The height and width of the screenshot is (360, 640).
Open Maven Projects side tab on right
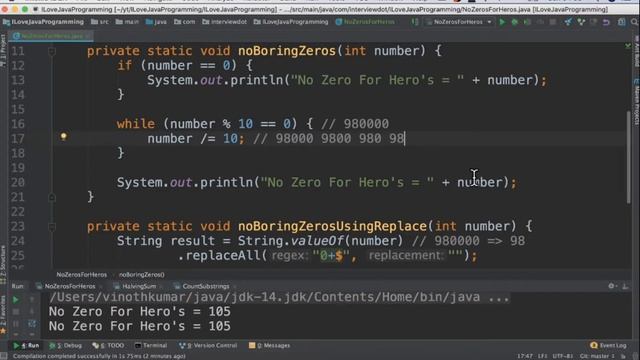click(636, 102)
